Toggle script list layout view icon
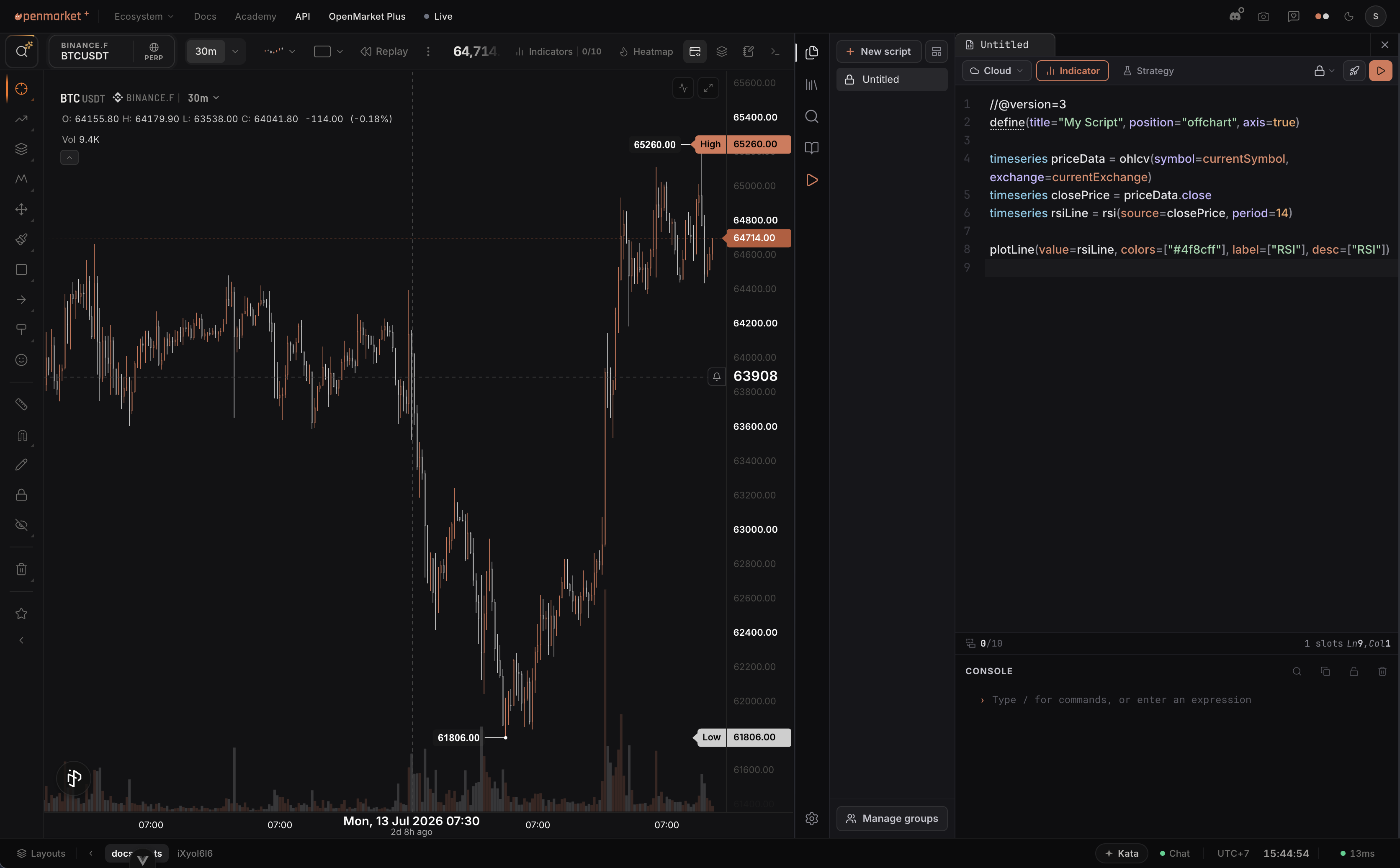This screenshot has height=868, width=1400. click(x=936, y=51)
